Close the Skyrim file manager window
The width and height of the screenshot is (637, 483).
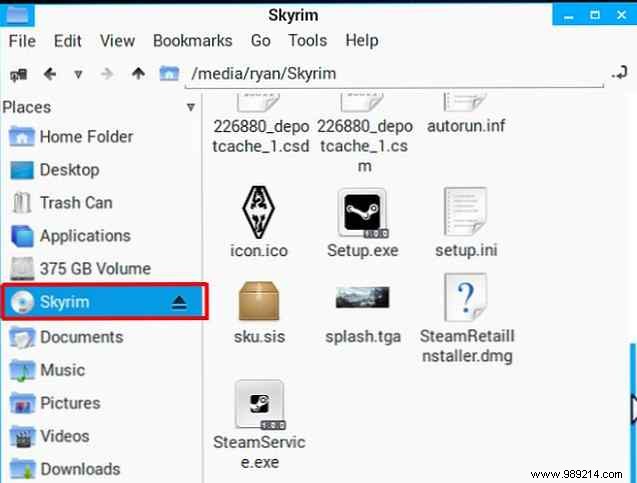click(621, 15)
